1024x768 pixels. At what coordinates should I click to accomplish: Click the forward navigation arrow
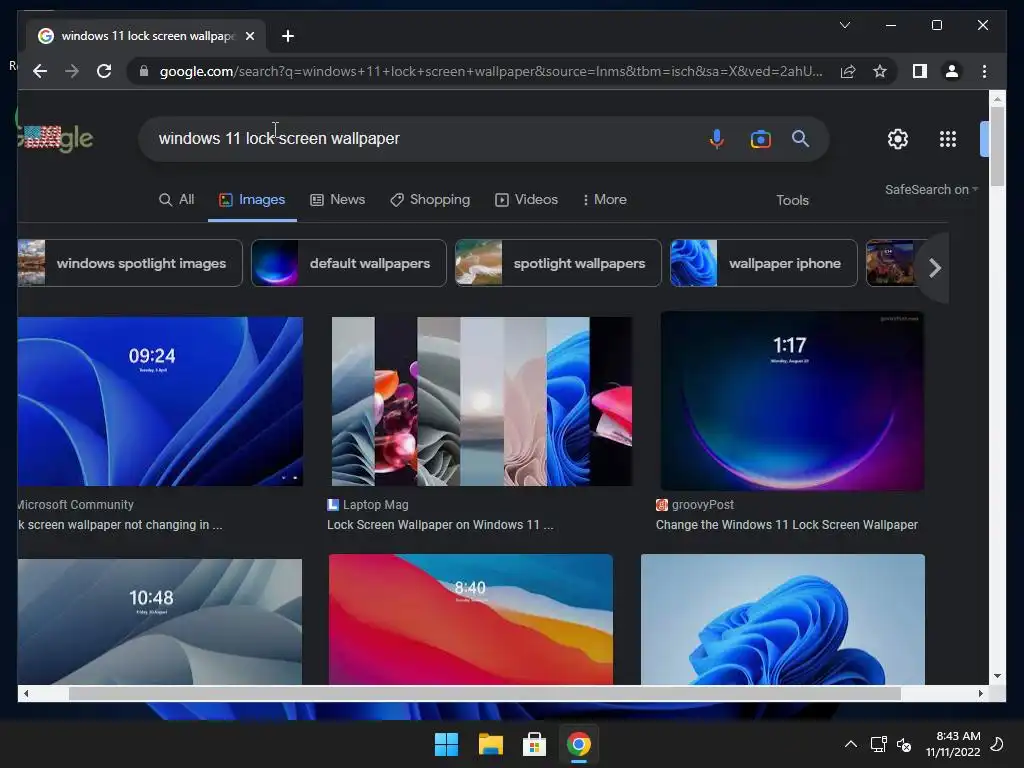(72, 71)
